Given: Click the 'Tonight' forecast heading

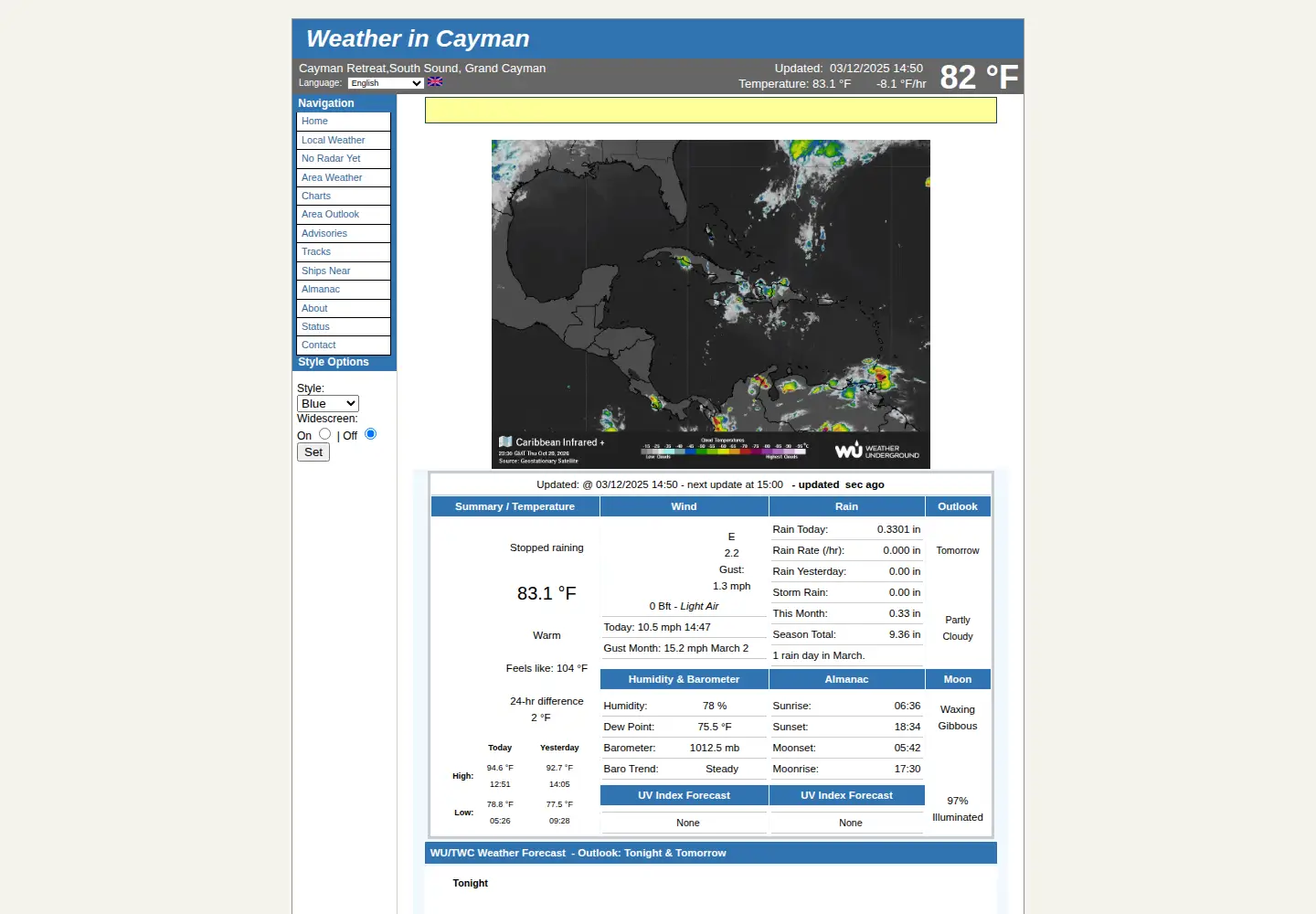Looking at the screenshot, I should tap(471, 883).
